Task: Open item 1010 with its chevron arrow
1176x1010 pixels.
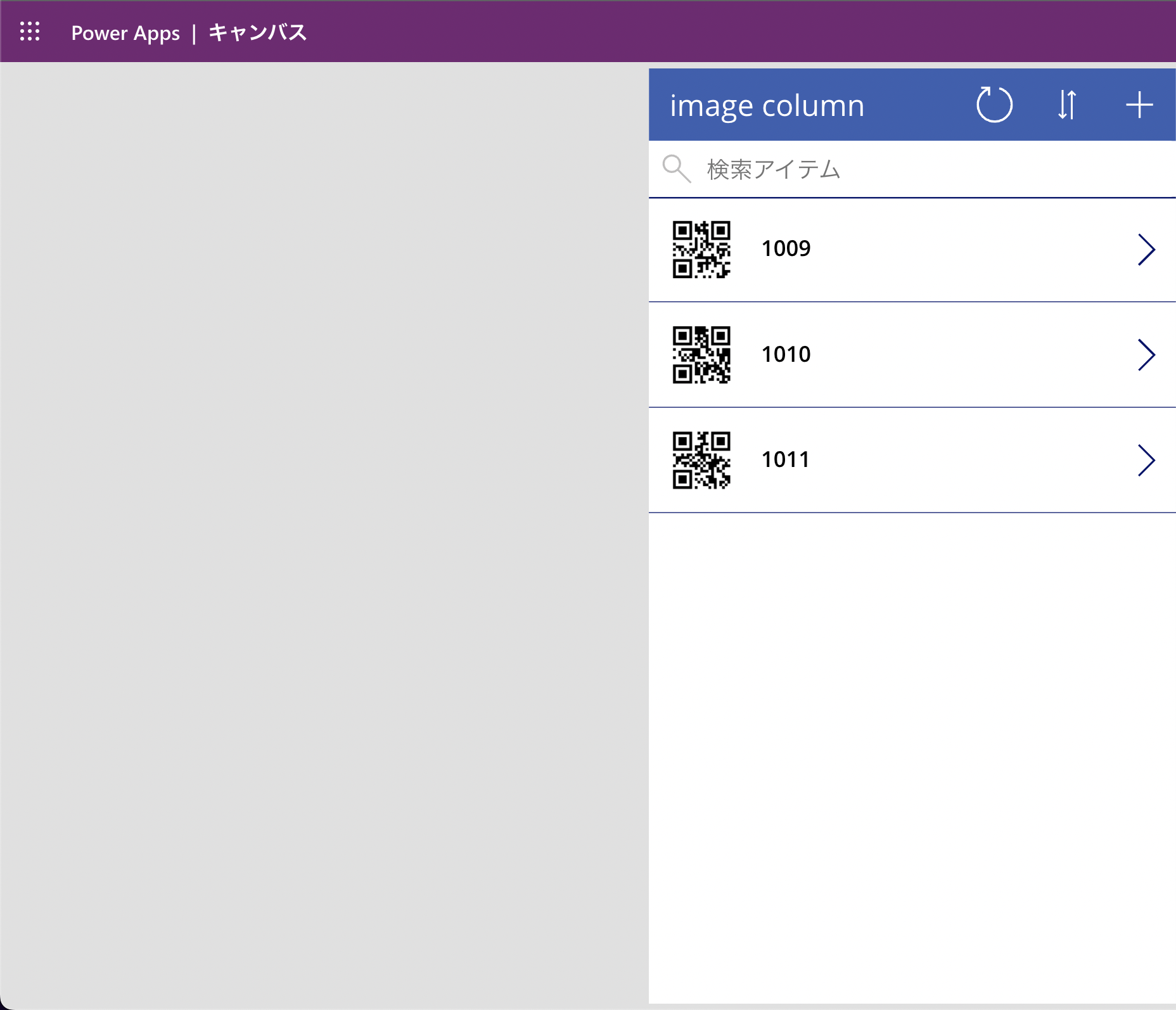Action: [x=1146, y=355]
